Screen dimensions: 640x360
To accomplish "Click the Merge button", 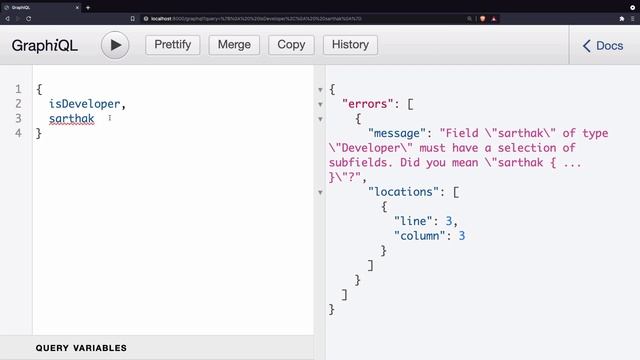I will [234, 44].
